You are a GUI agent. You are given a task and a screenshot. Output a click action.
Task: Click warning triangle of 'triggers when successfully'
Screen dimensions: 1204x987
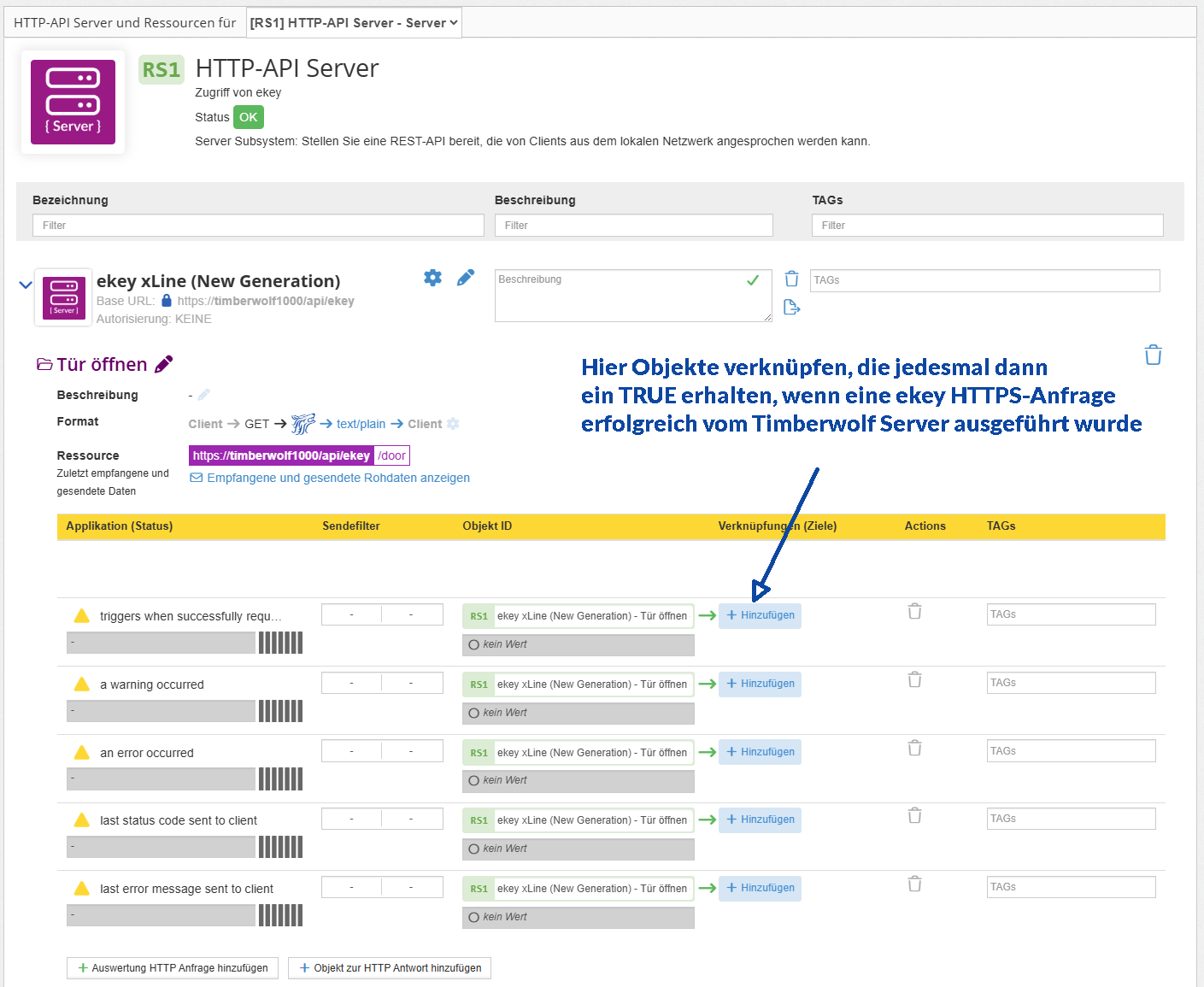tap(82, 615)
